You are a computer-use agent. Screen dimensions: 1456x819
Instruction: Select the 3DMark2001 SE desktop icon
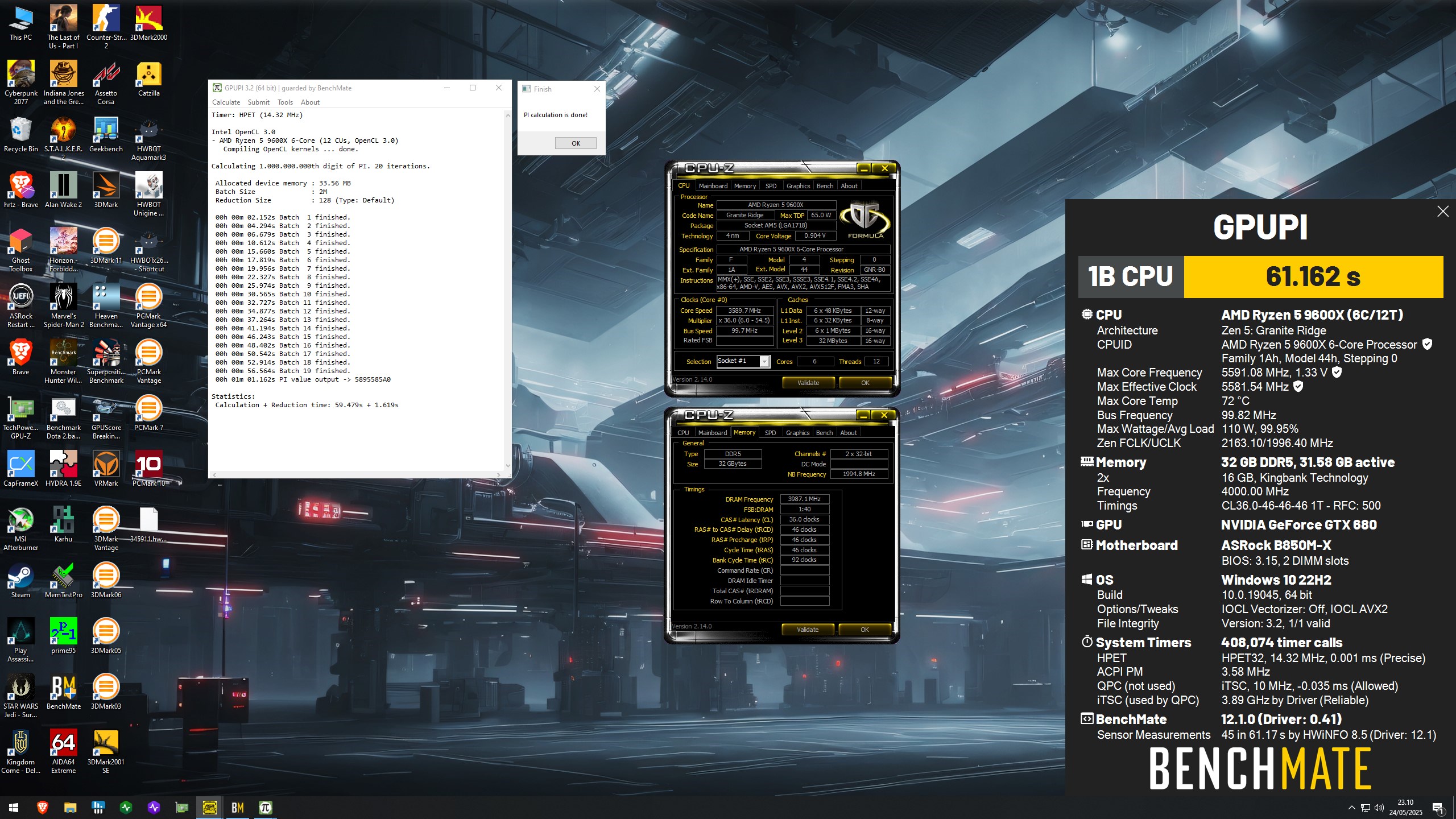(106, 752)
